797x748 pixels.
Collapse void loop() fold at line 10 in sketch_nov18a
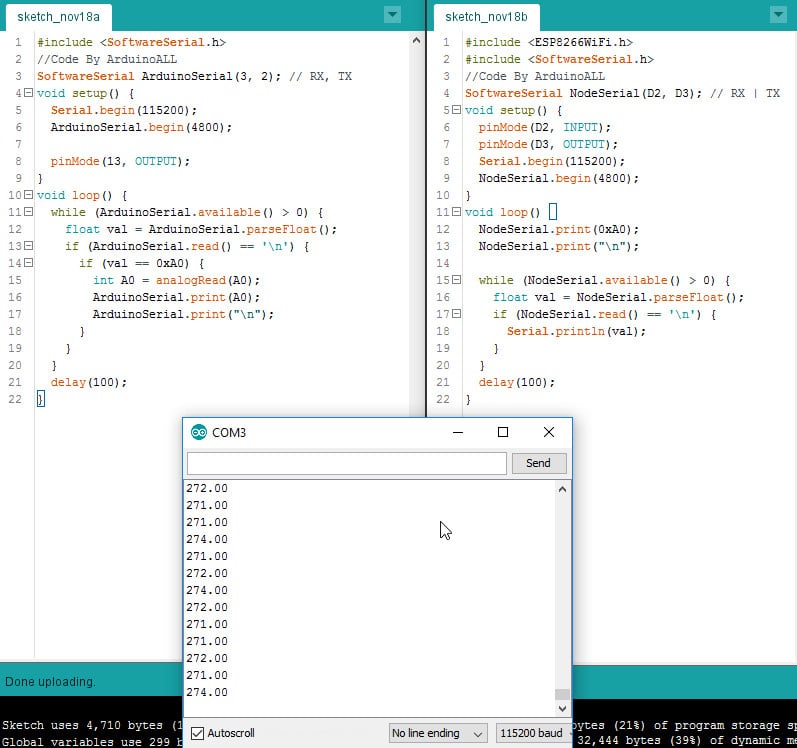click(x=28, y=195)
